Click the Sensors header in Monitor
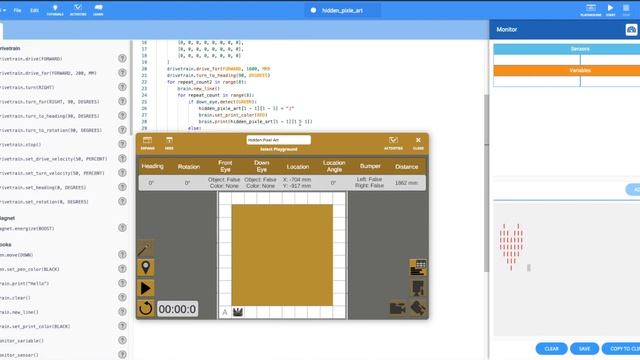Image resolution: width=640 pixels, height=360 pixels. click(x=580, y=49)
